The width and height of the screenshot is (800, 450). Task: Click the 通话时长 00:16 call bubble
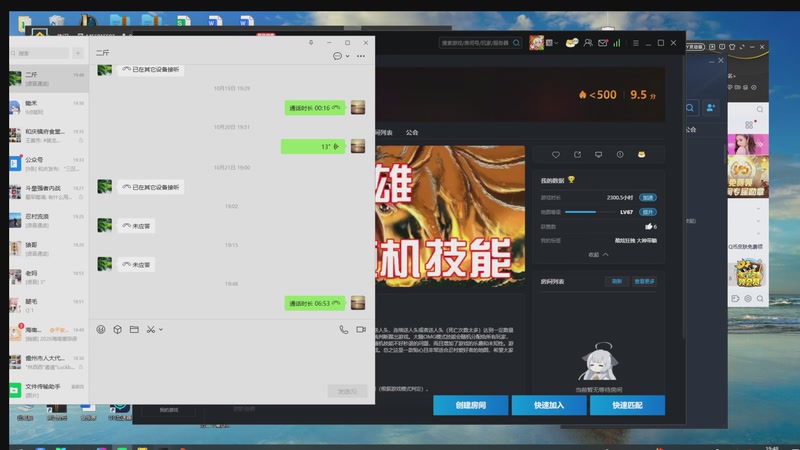(x=314, y=108)
